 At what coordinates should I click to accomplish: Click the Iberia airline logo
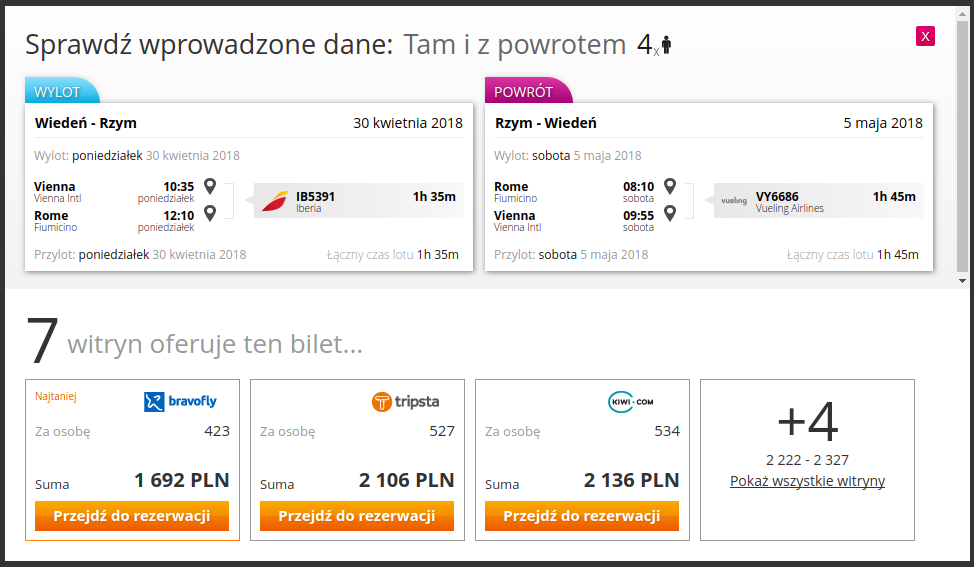pos(275,201)
